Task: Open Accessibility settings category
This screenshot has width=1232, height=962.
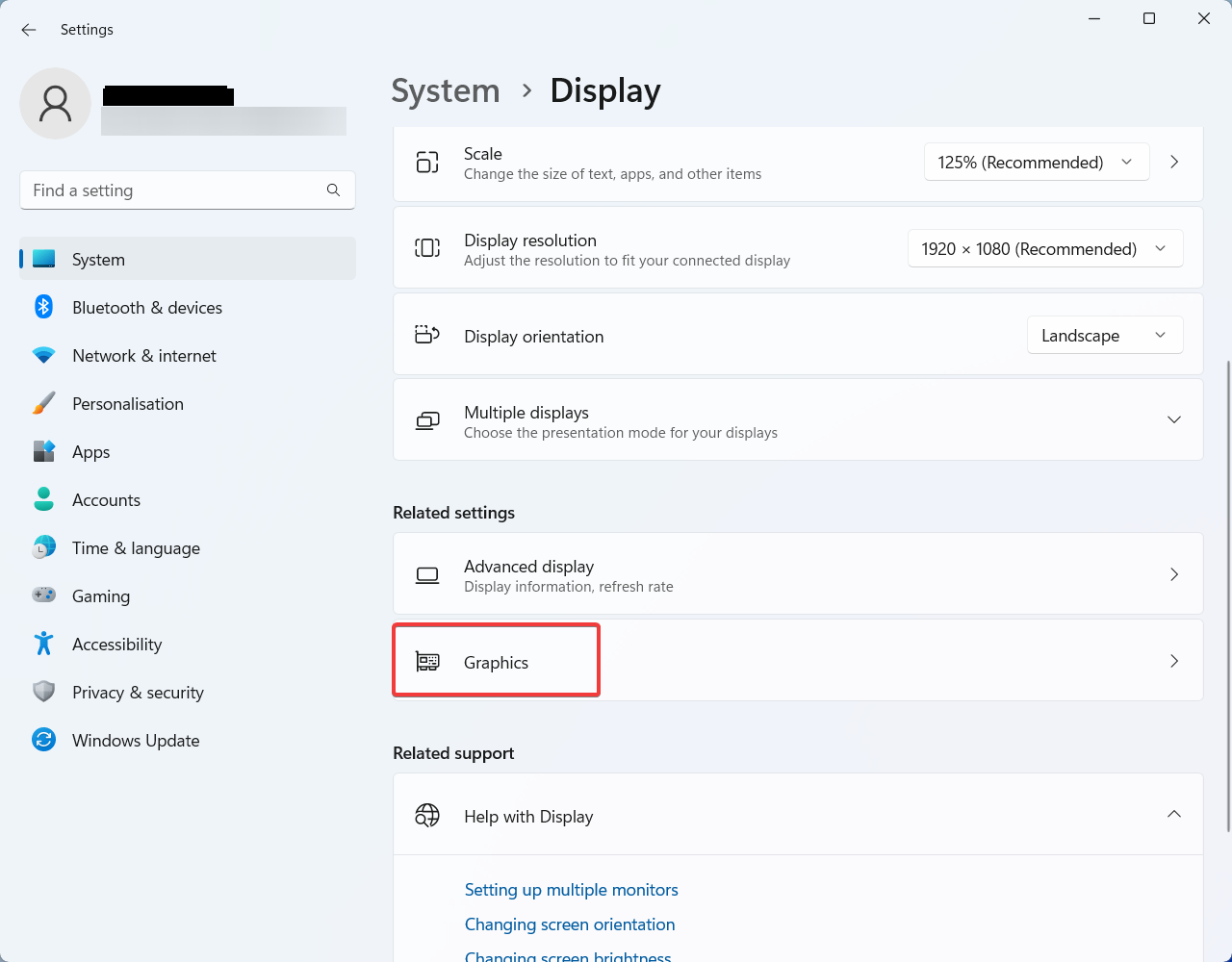Action: click(x=188, y=644)
